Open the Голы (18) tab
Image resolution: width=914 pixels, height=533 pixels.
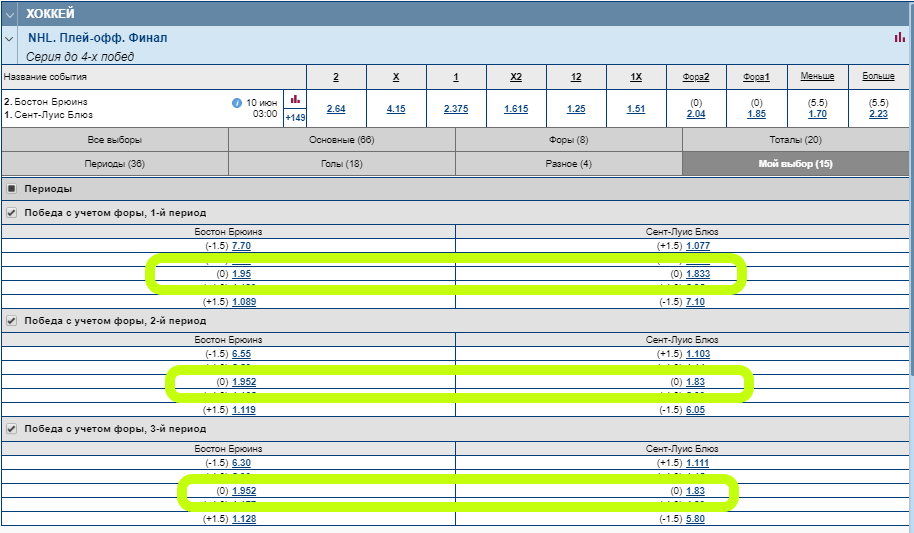(x=341, y=163)
